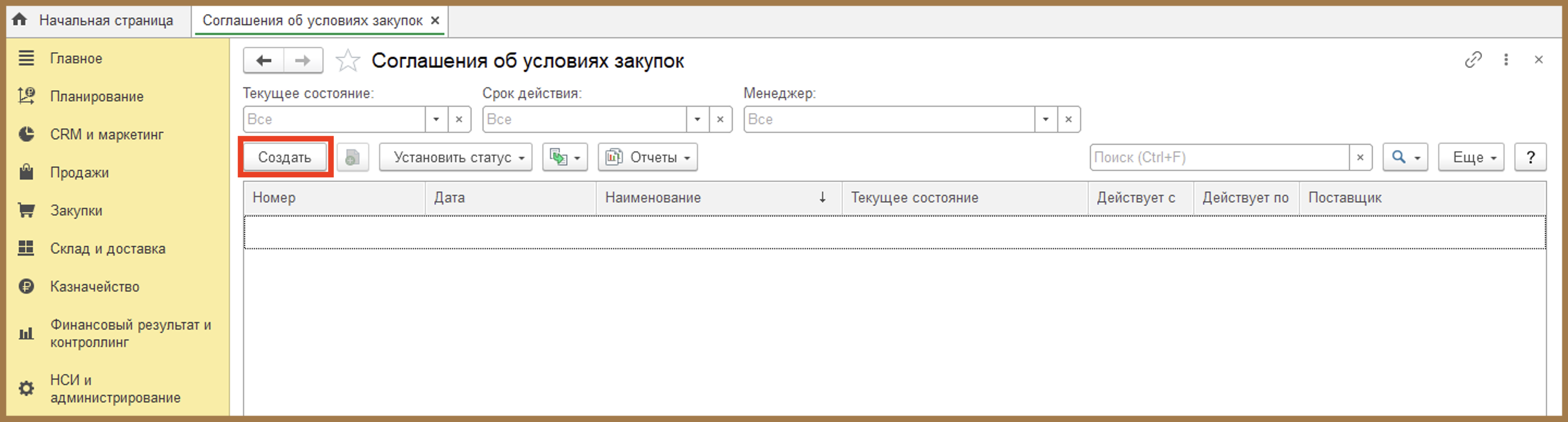
Task: Clear the Текущее состояние filter
Action: pos(460,119)
